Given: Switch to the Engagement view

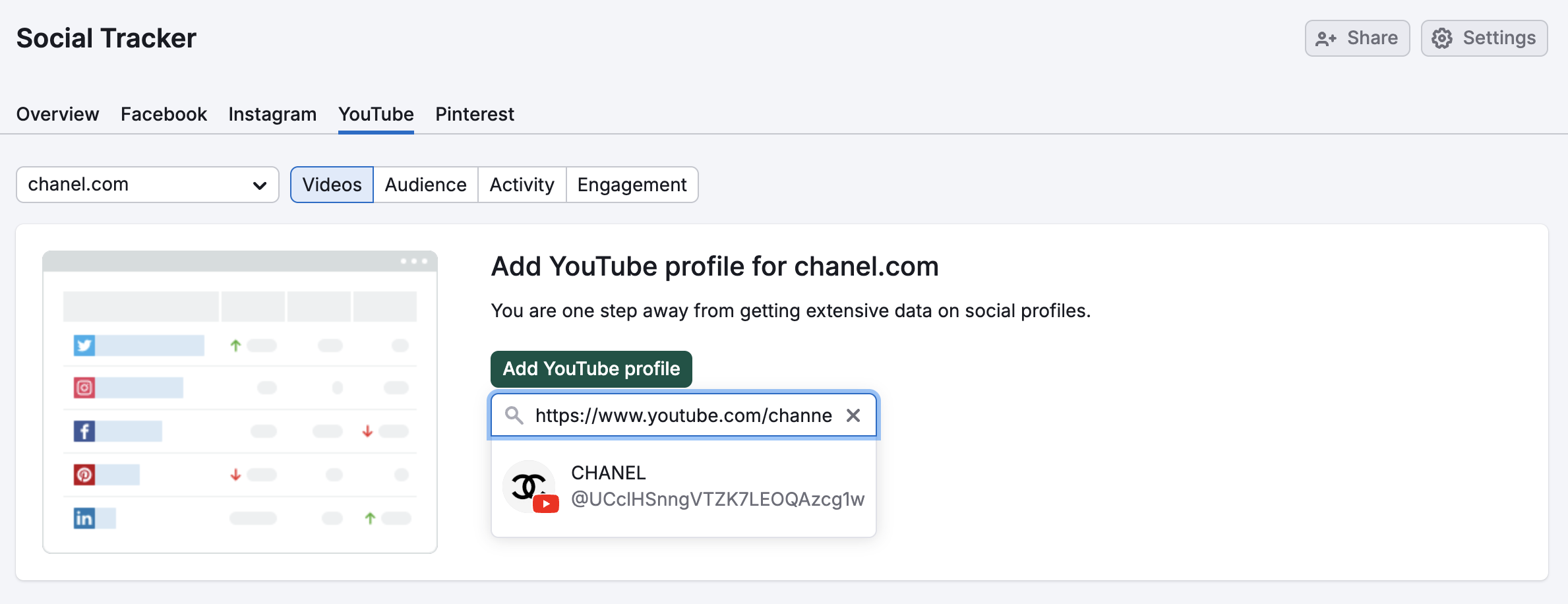Looking at the screenshot, I should [632, 185].
